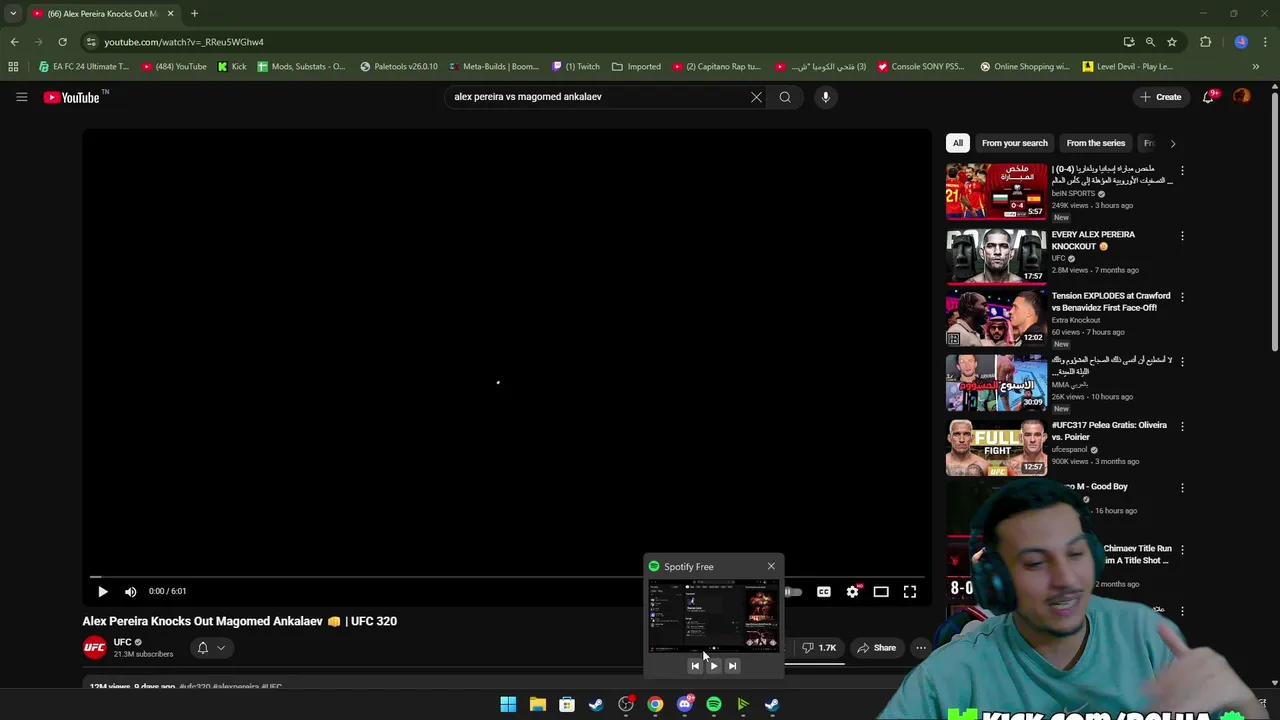Toggle closed captions on the video

coord(823,591)
